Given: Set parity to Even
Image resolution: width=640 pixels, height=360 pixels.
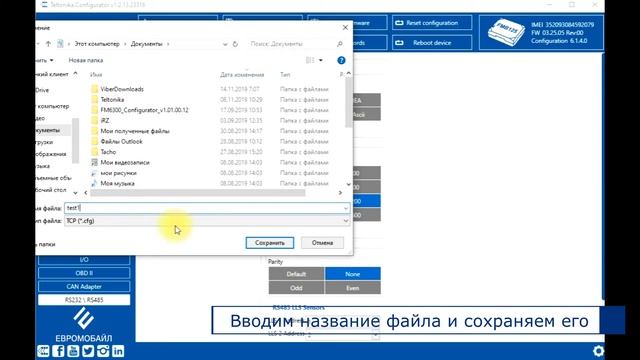Looking at the screenshot, I should [353, 288].
